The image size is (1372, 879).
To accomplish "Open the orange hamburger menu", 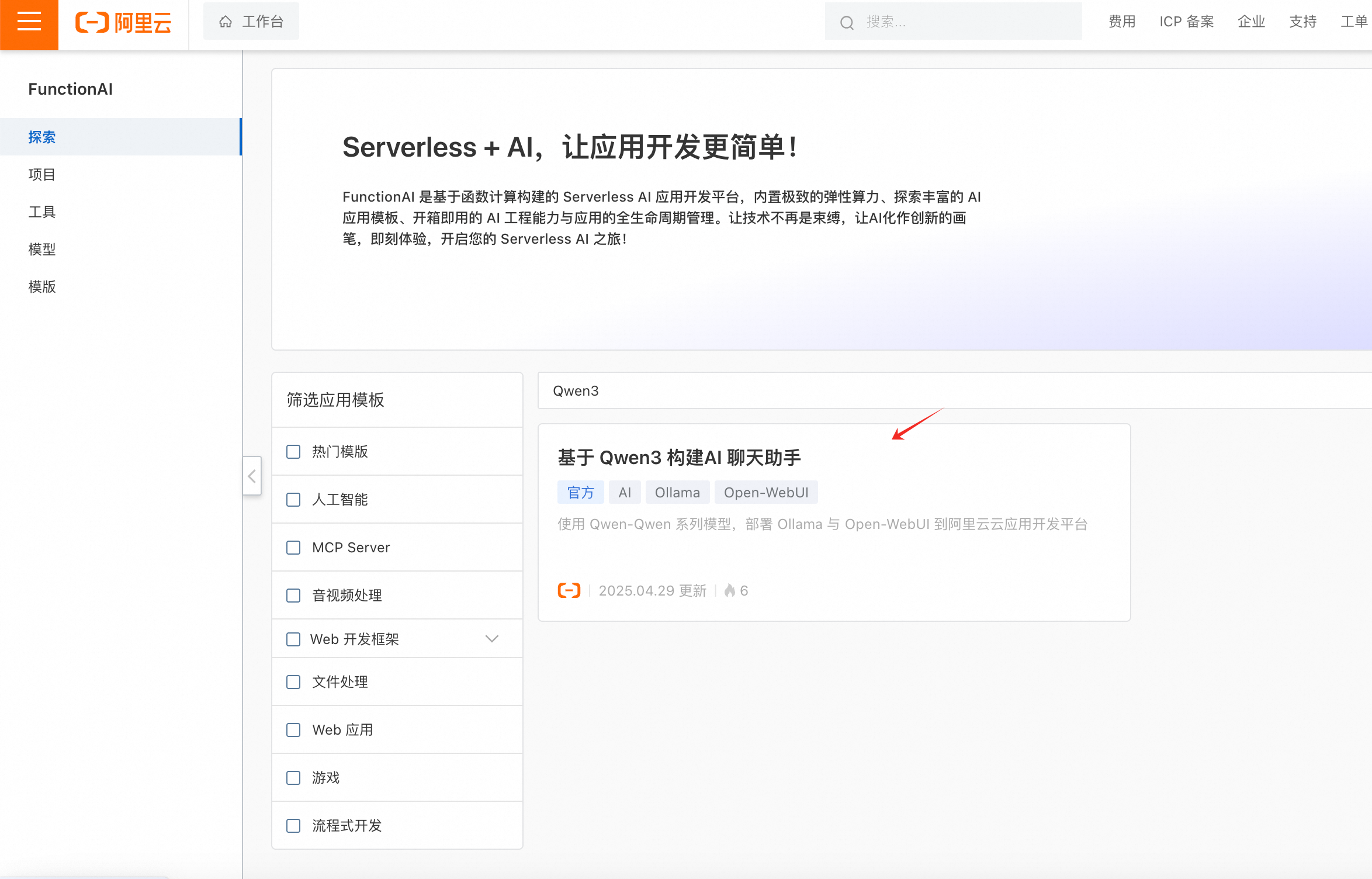I will (x=29, y=22).
